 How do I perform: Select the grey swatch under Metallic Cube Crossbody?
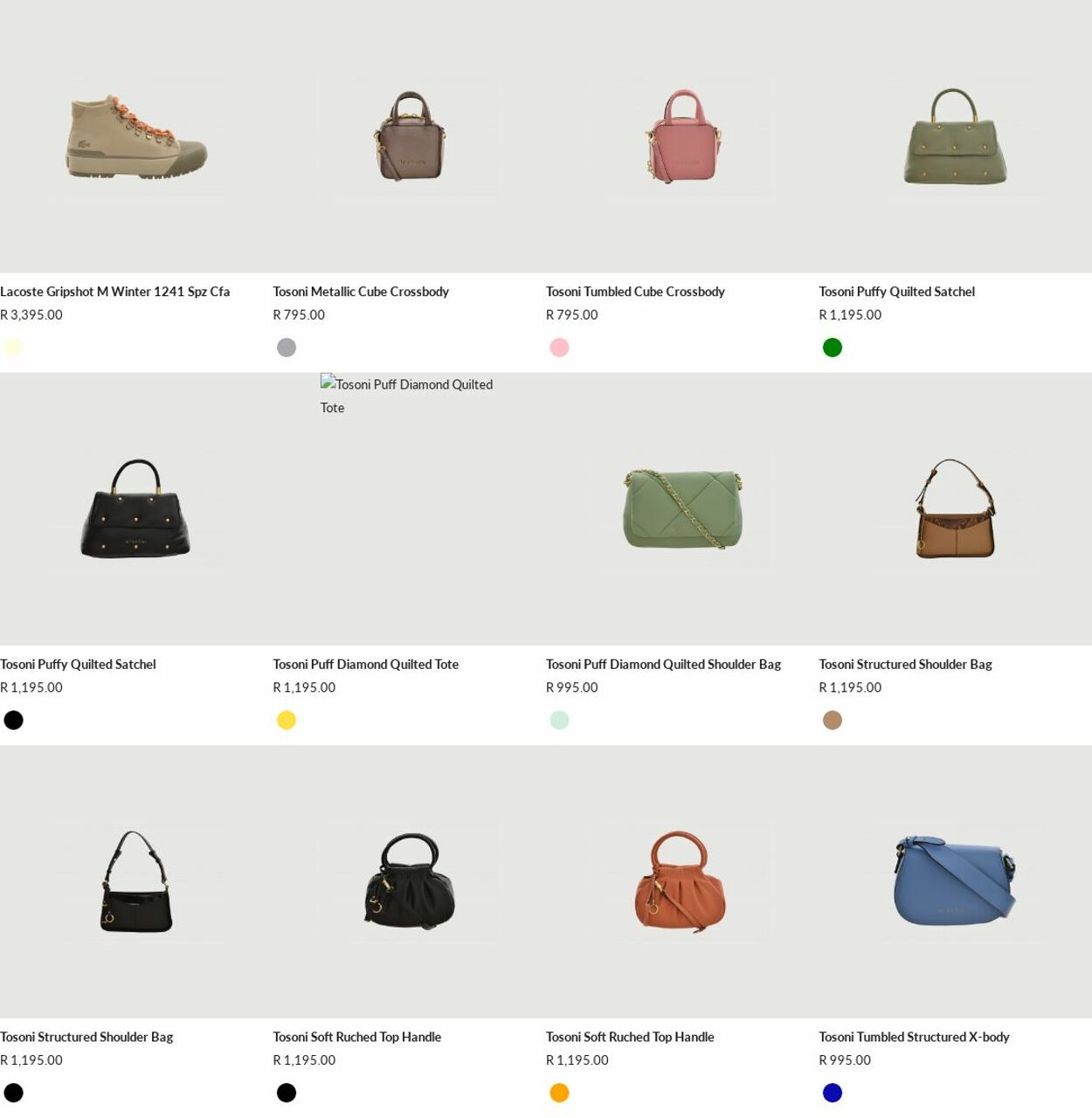(x=287, y=348)
